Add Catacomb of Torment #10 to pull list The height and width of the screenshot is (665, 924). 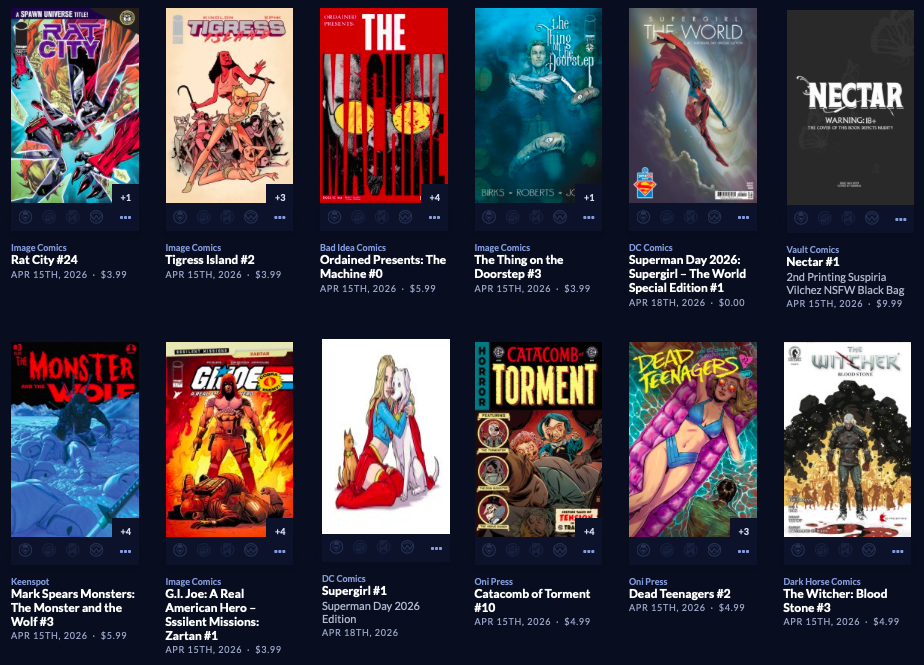pyautogui.click(x=488, y=550)
